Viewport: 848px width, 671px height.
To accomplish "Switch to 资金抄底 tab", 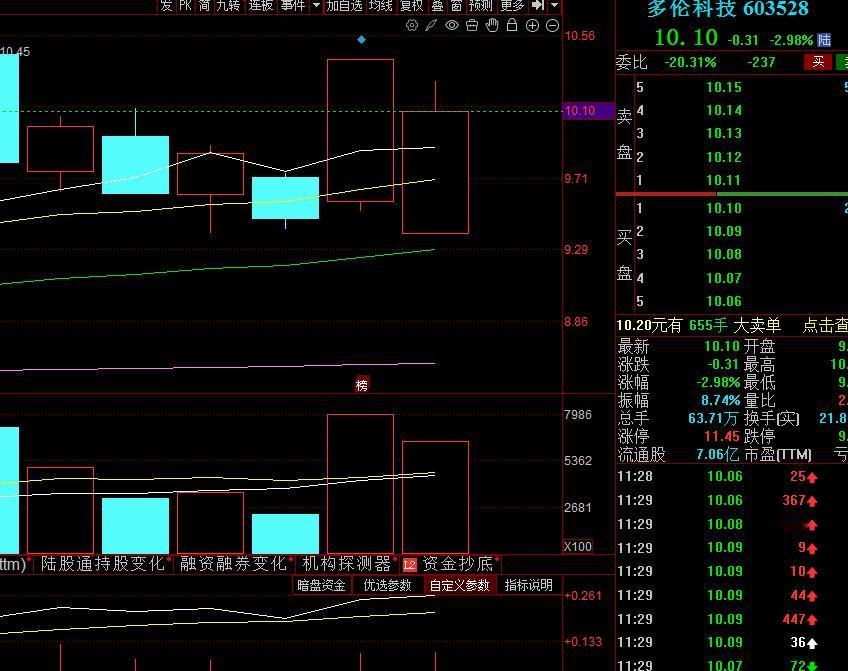I will click(x=457, y=564).
